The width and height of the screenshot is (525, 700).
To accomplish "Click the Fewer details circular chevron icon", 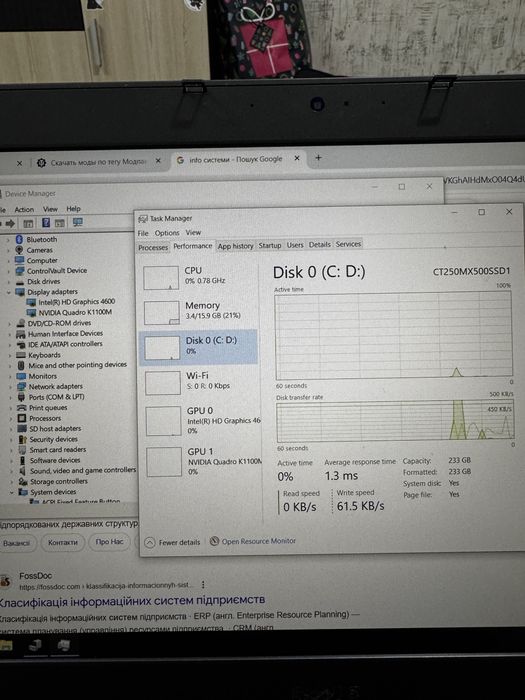I will (x=150, y=542).
